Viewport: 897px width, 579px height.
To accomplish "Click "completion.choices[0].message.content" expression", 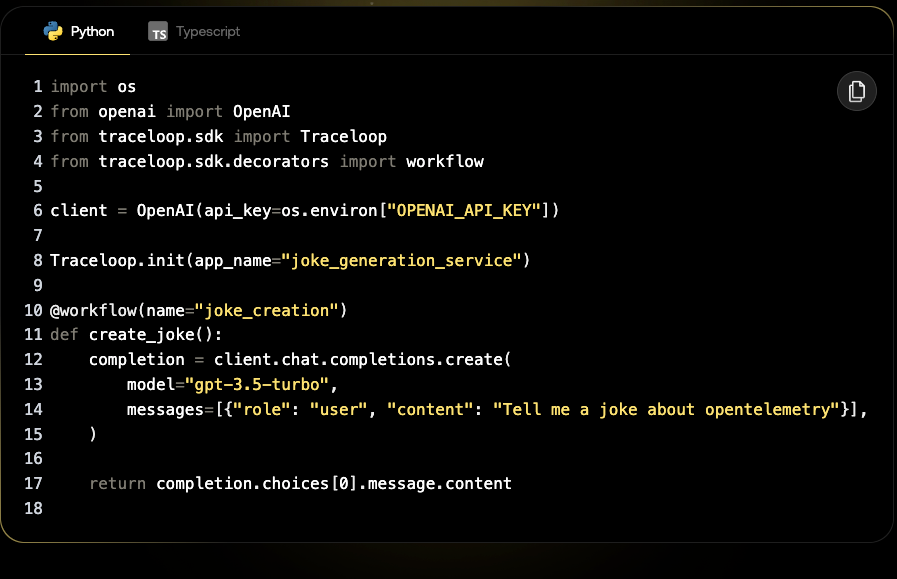I will point(334,484).
